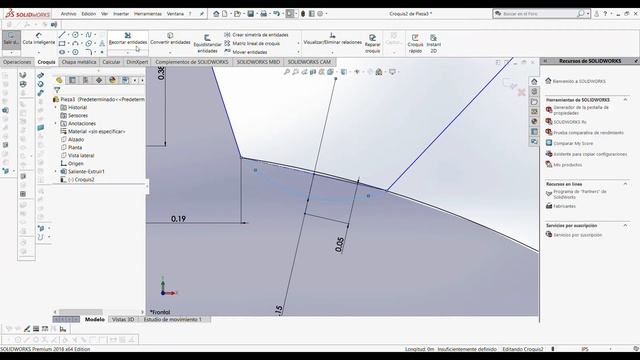Click the New document icon
Image resolution: width=640 pixels, height=360 pixels.
[225, 13]
